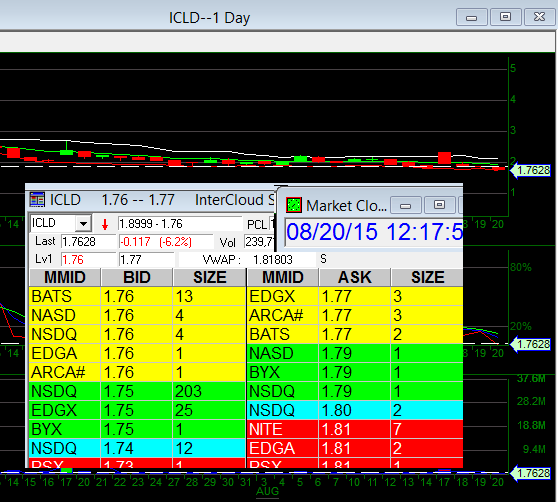The height and width of the screenshot is (502, 558).
Task: Select the EDGX ask row at 1.77
Action: pos(355,296)
